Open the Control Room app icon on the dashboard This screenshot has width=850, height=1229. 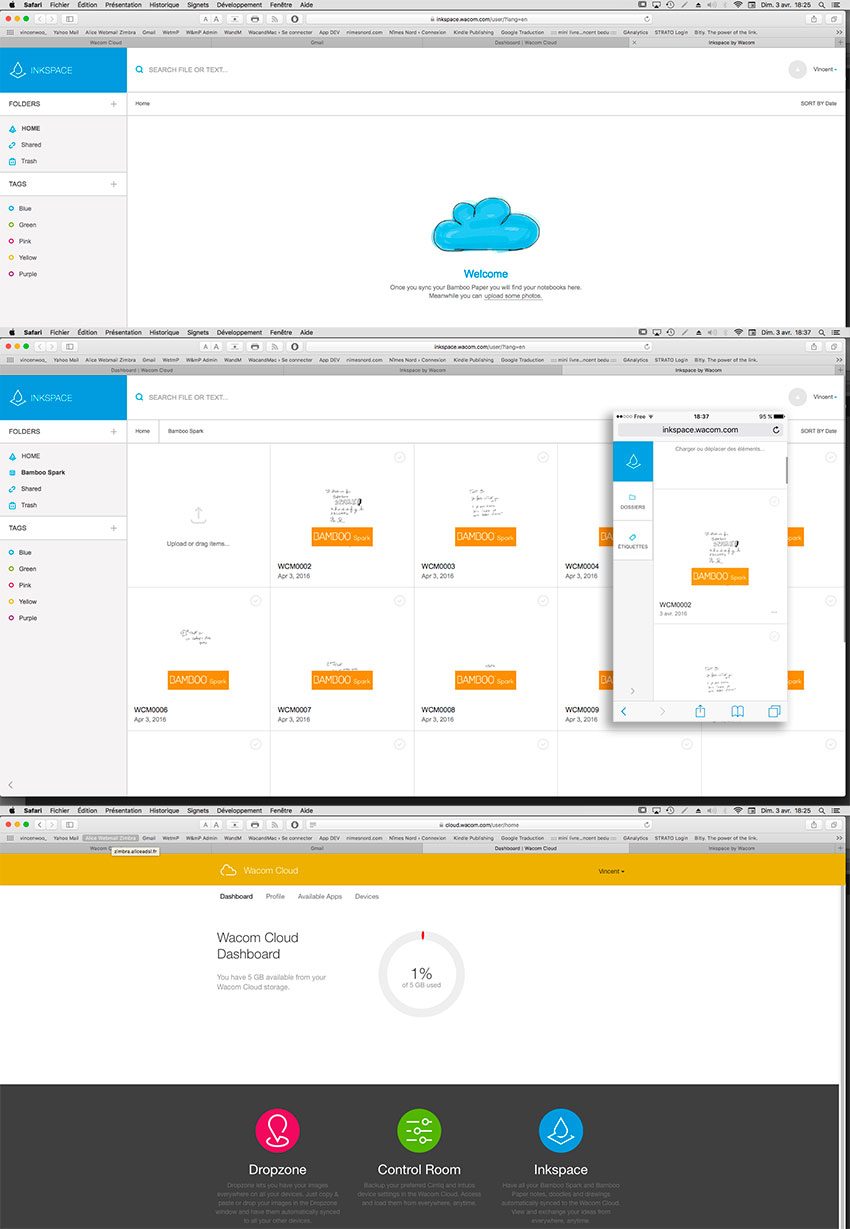[419, 1130]
